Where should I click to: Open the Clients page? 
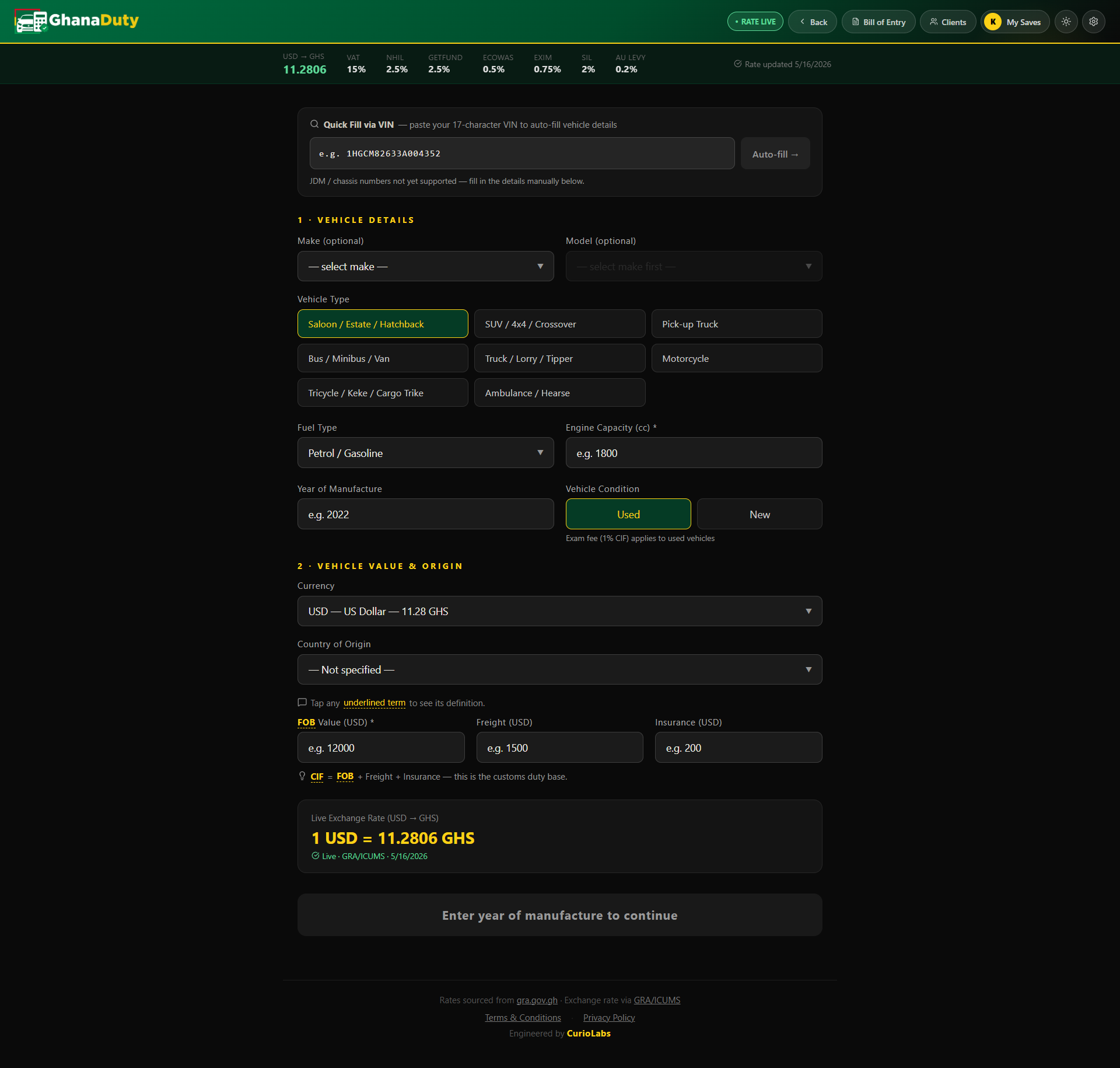pyautogui.click(x=948, y=22)
